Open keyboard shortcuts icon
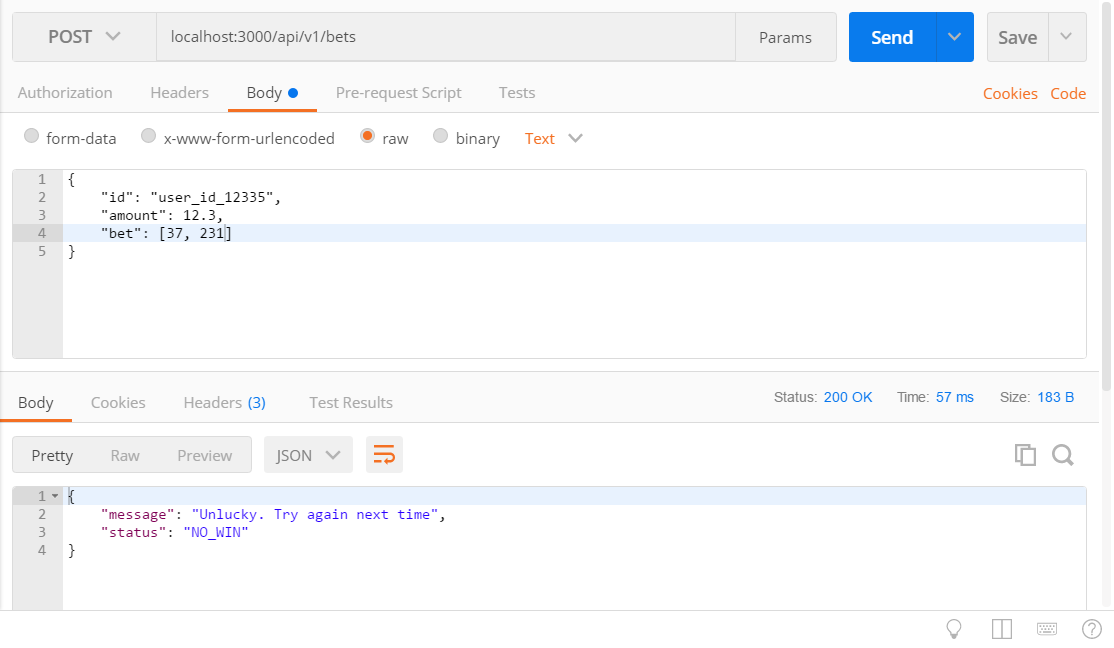The width and height of the screenshot is (1114, 648). (x=1047, y=629)
